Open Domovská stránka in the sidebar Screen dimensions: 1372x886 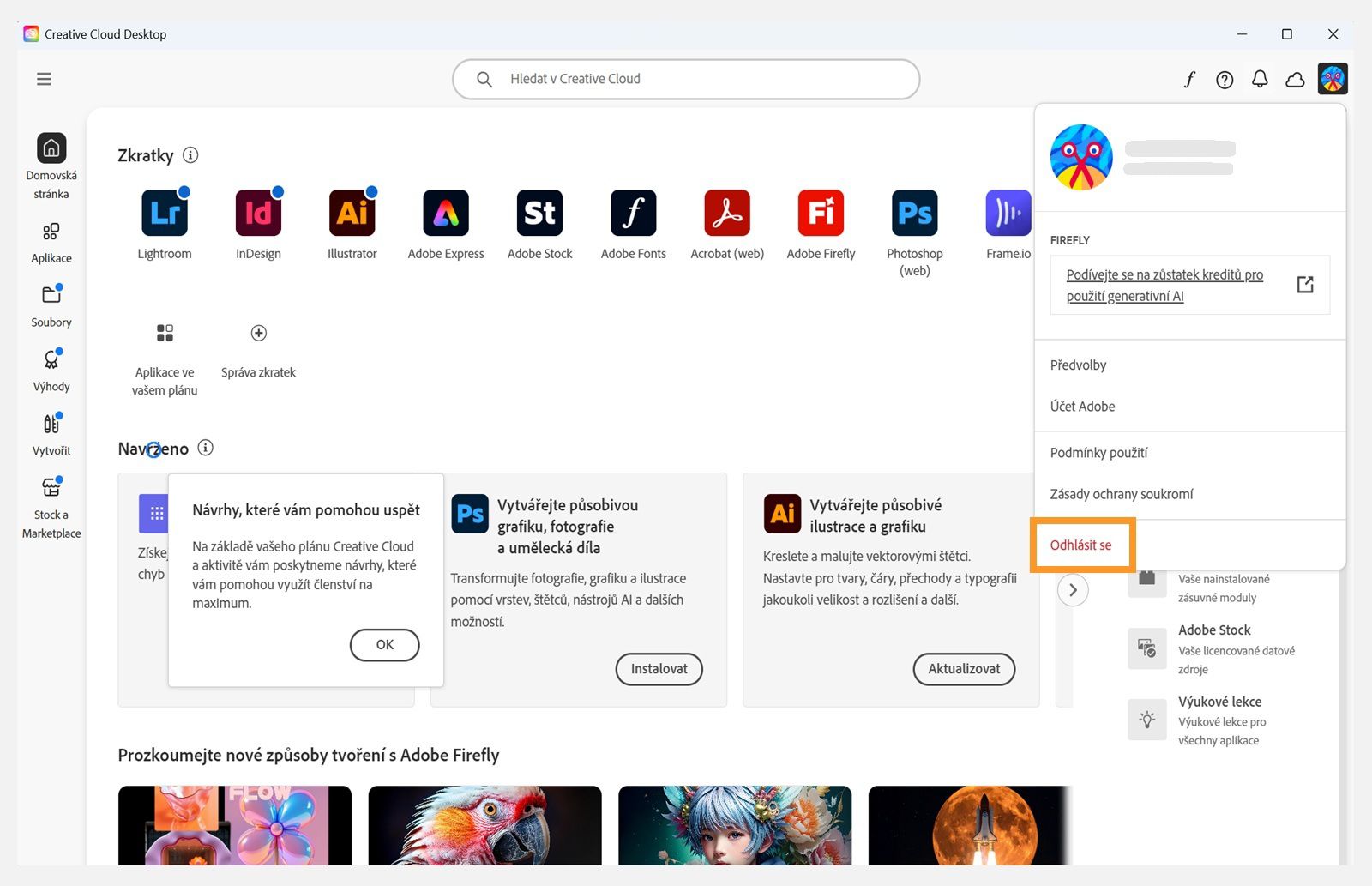point(51,167)
